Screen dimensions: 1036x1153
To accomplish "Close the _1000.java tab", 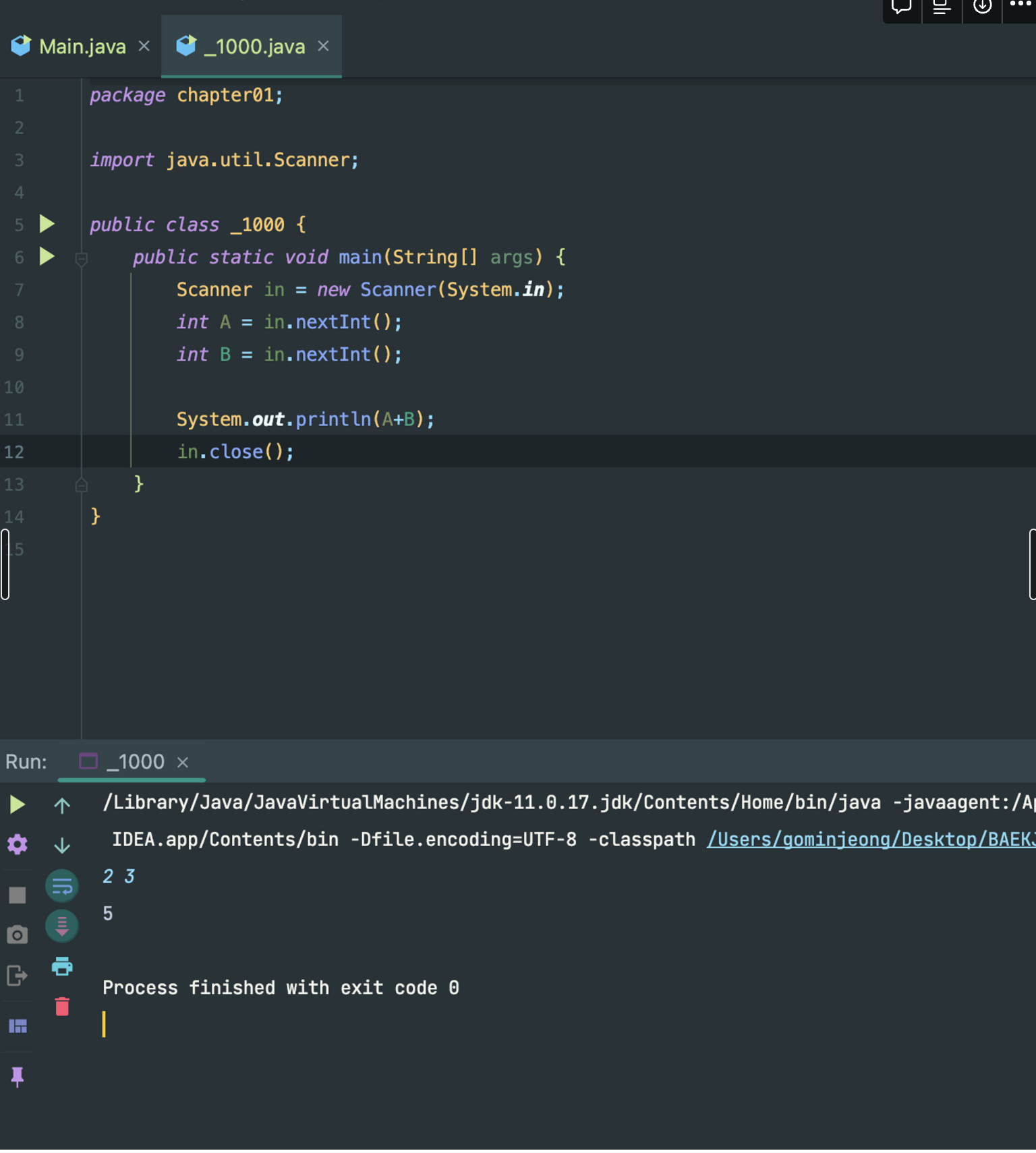I will (323, 46).
